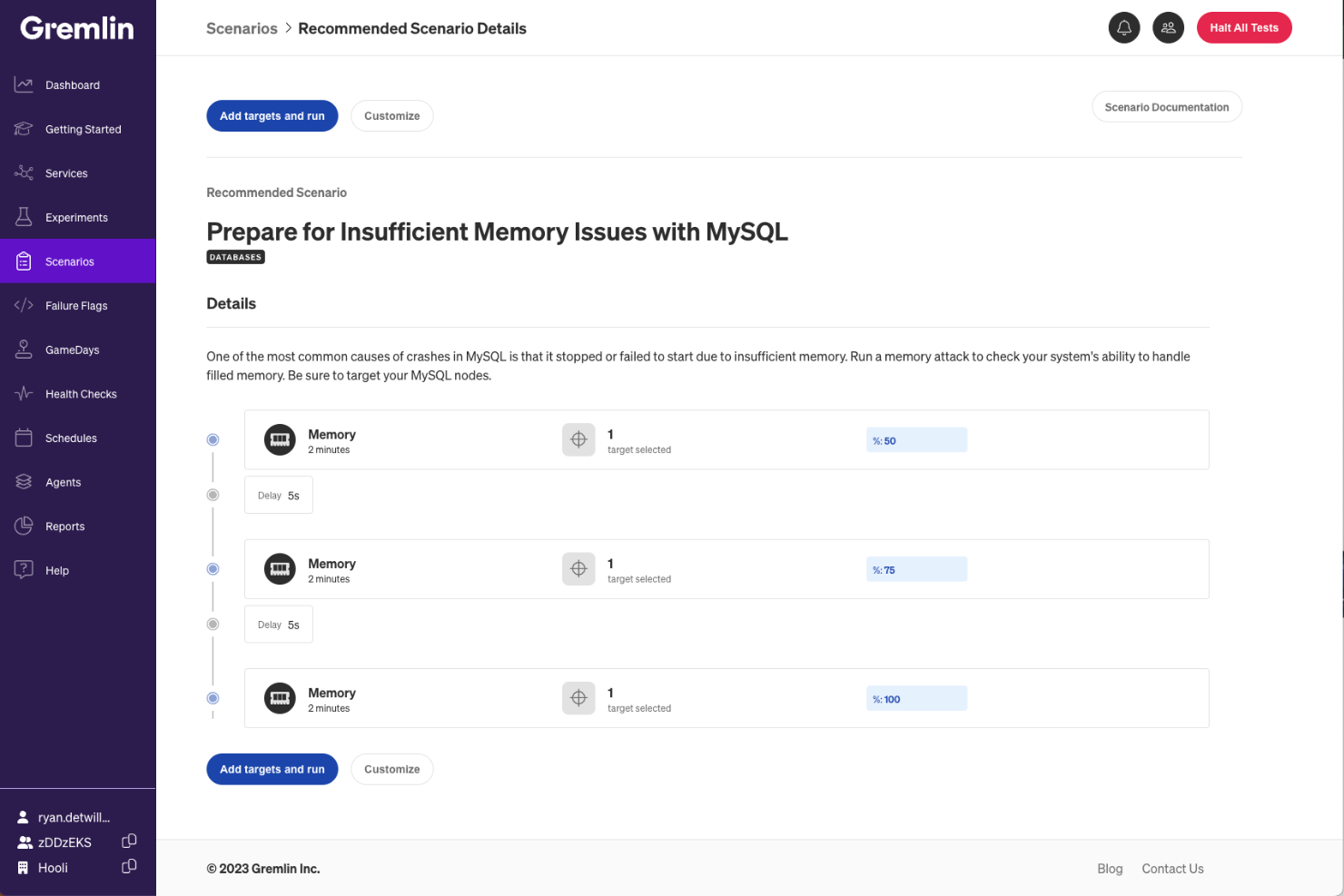Open the Blog footer link
The height and width of the screenshot is (896, 1344).
(1110, 869)
